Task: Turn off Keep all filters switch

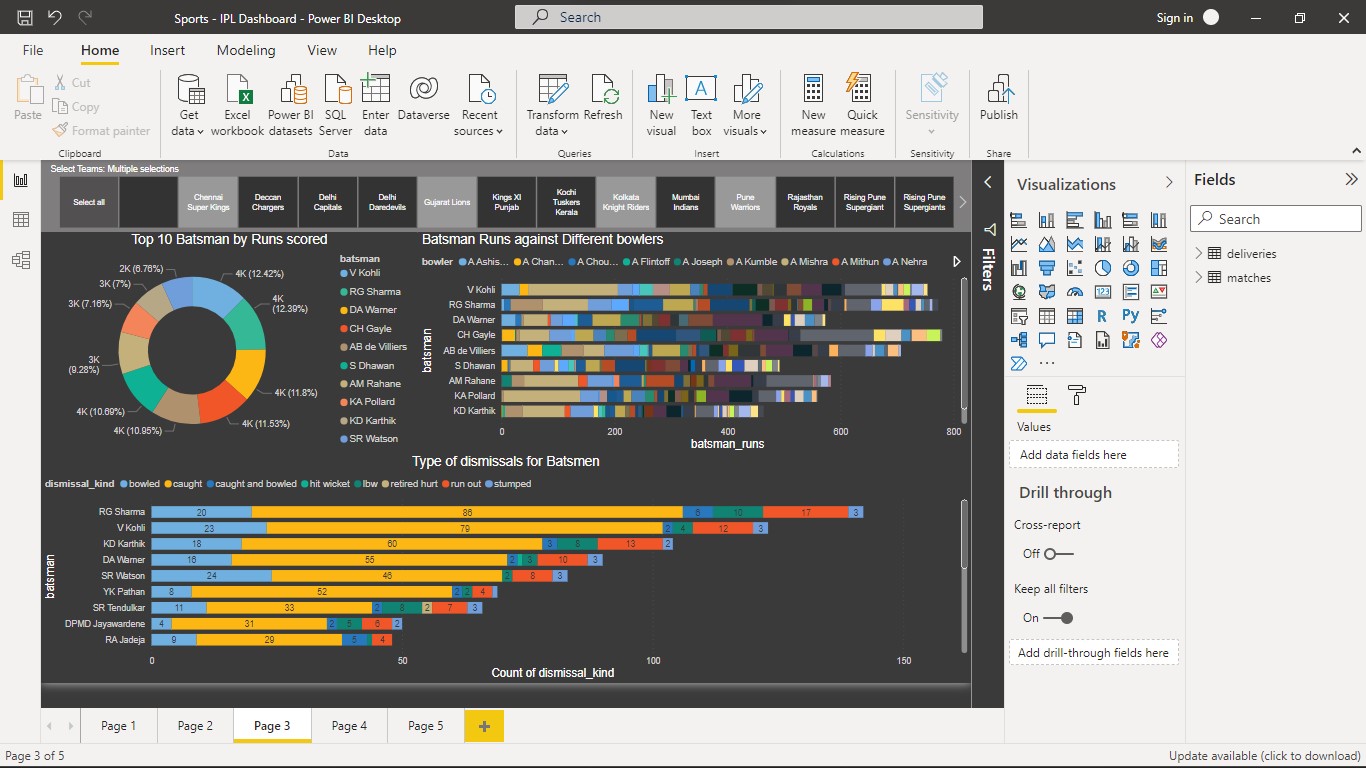Action: tap(1058, 618)
